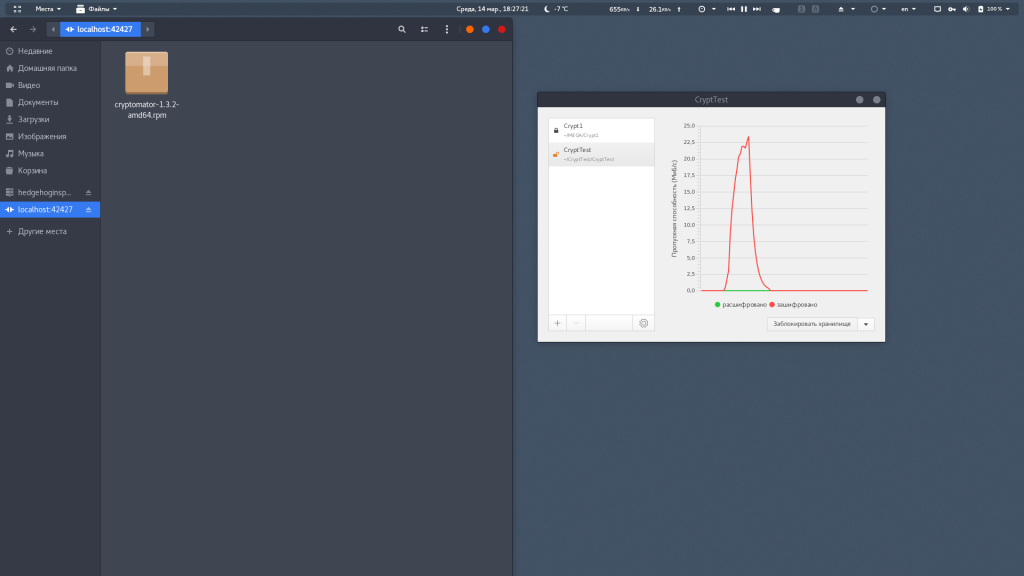Open search in the file manager

402,30
